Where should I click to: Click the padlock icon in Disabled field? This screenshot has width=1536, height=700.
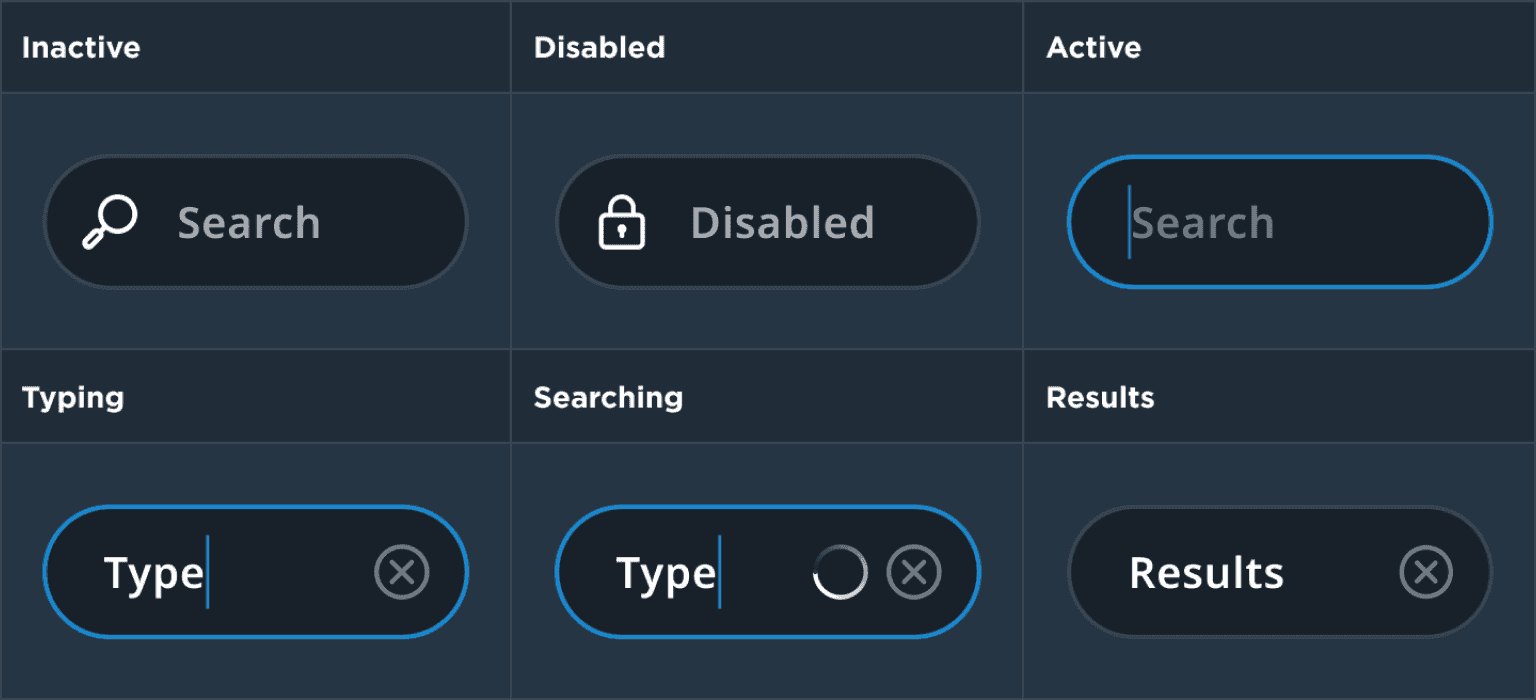(x=621, y=222)
